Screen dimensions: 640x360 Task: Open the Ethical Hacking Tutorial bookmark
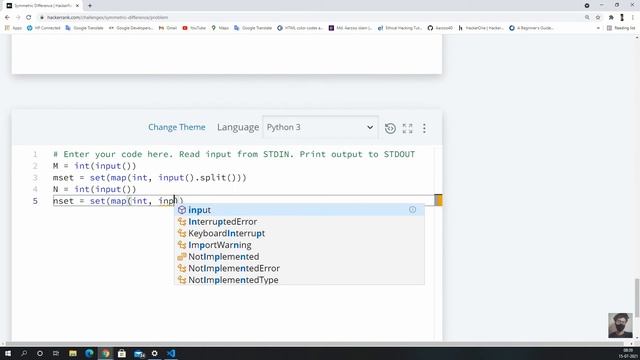coord(400,28)
